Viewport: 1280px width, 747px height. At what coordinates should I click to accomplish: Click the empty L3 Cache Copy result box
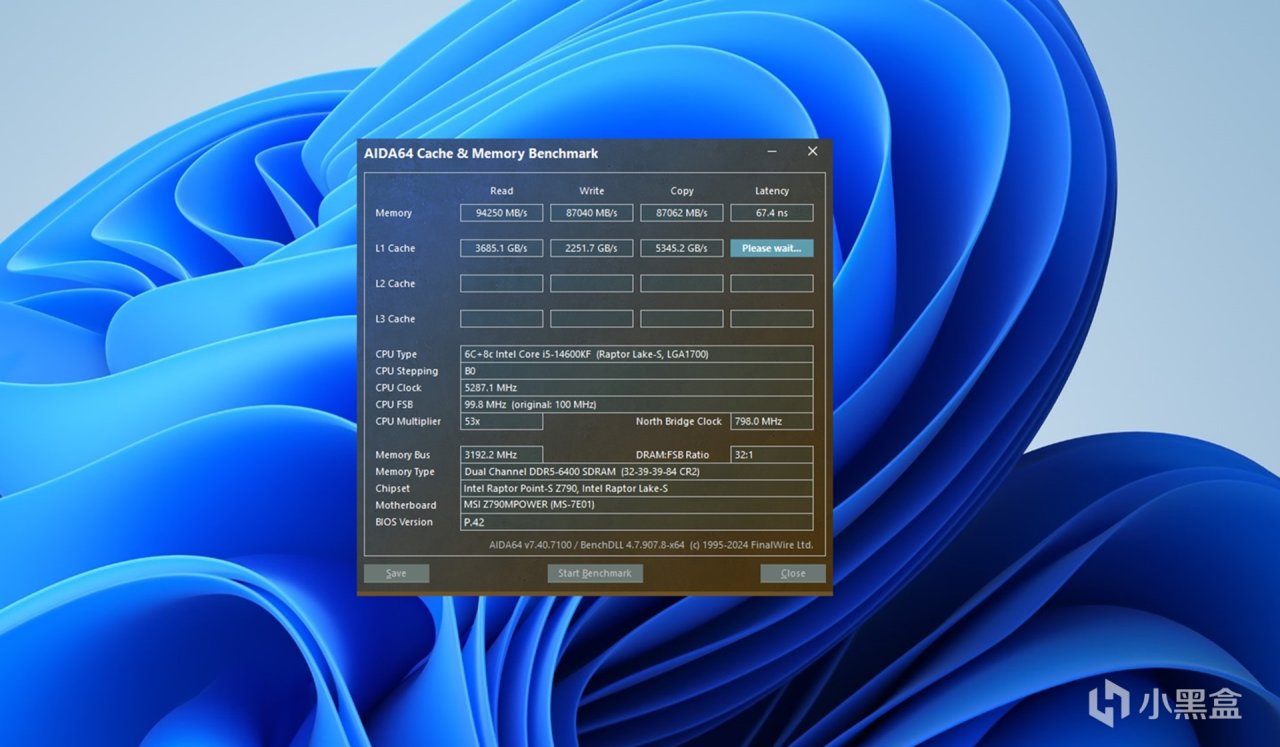point(682,319)
